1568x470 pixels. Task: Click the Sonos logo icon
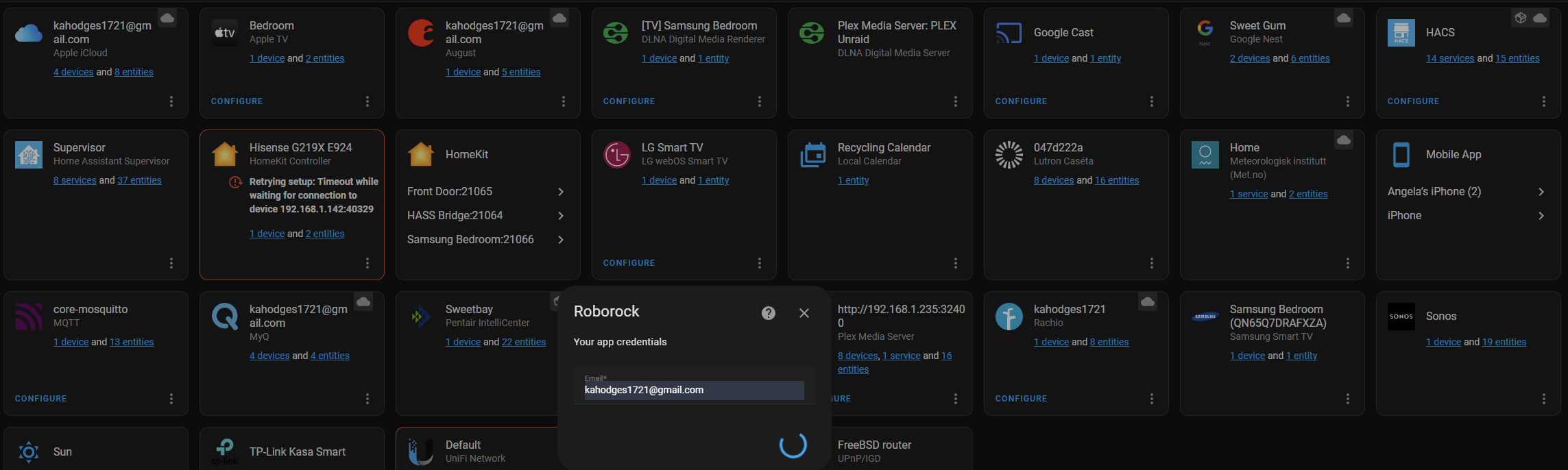click(1401, 317)
